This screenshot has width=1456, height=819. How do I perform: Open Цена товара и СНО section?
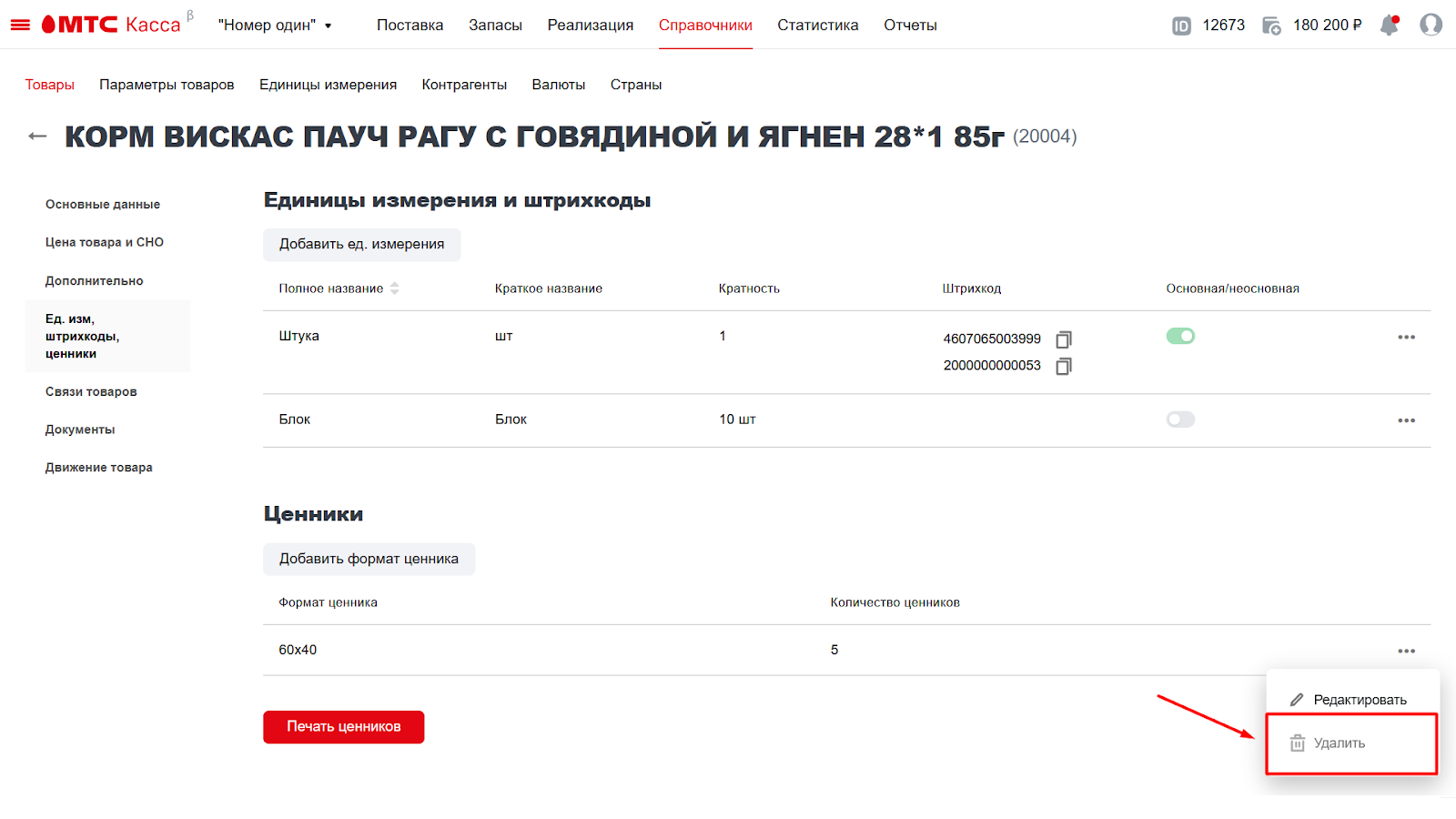click(x=105, y=242)
